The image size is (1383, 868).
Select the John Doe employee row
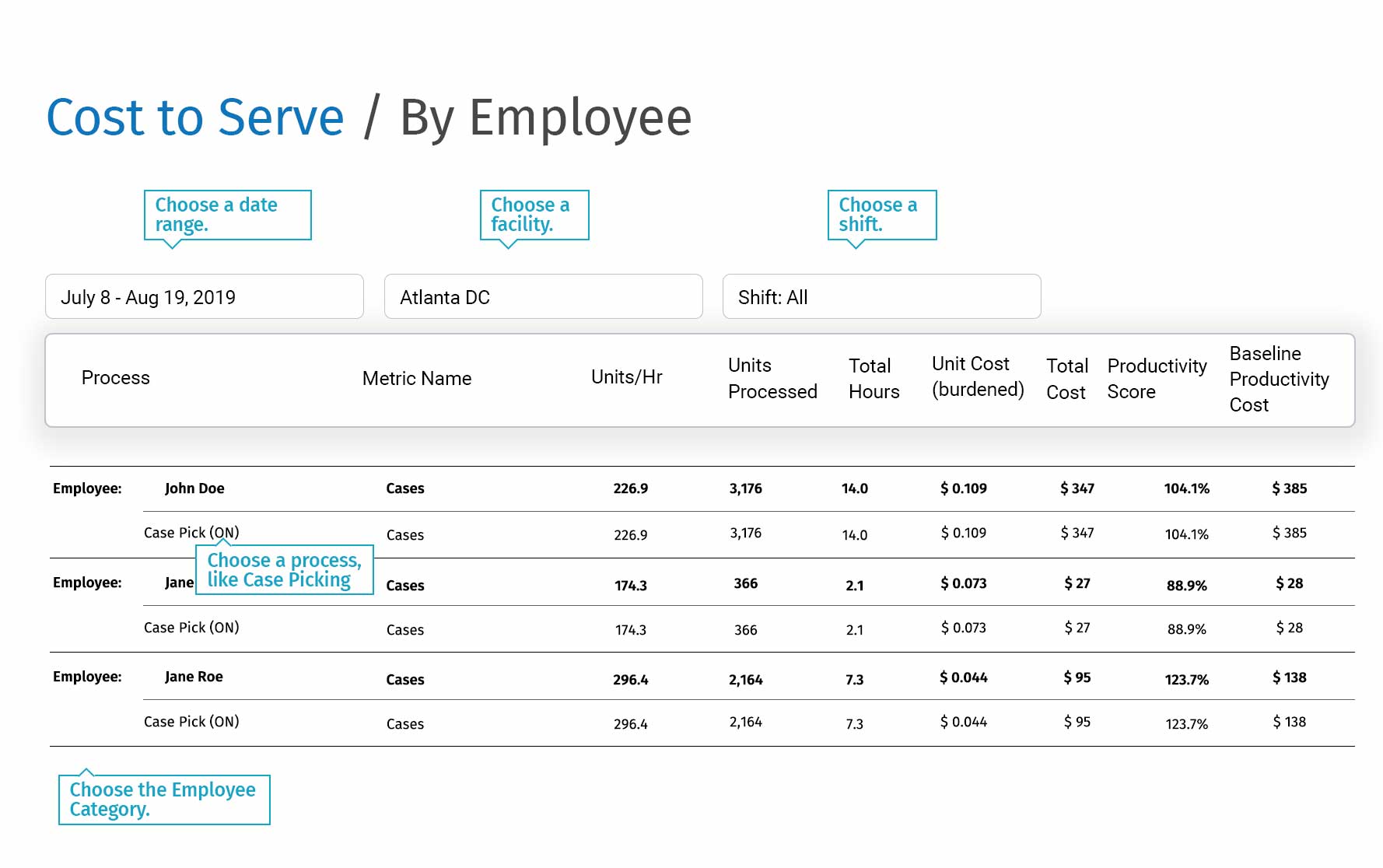[x=194, y=488]
